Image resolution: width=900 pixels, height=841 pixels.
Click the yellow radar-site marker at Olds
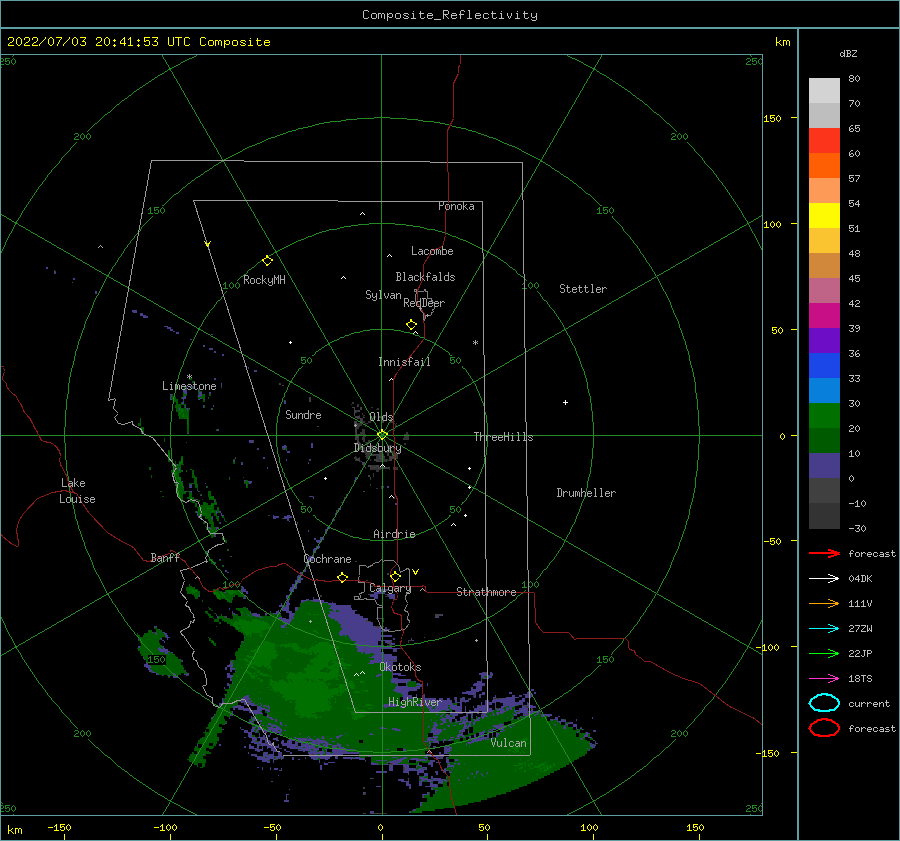click(x=382, y=435)
